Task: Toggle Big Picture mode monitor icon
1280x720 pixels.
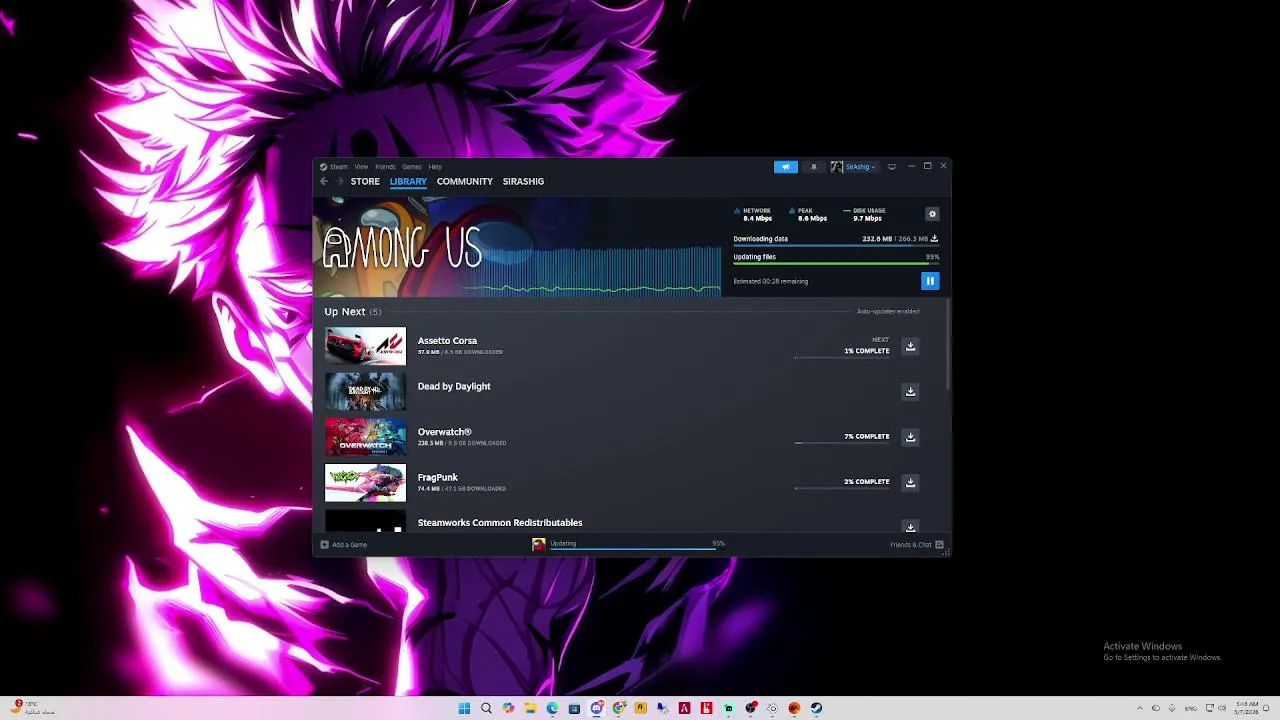Action: (892, 167)
